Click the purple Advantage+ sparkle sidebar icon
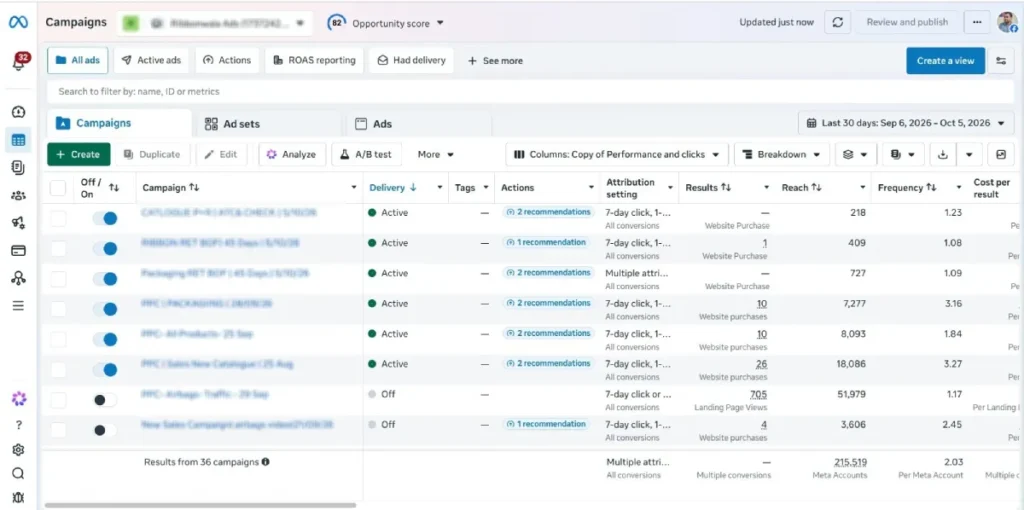Screen dimensions: 1024x510 pos(18,398)
